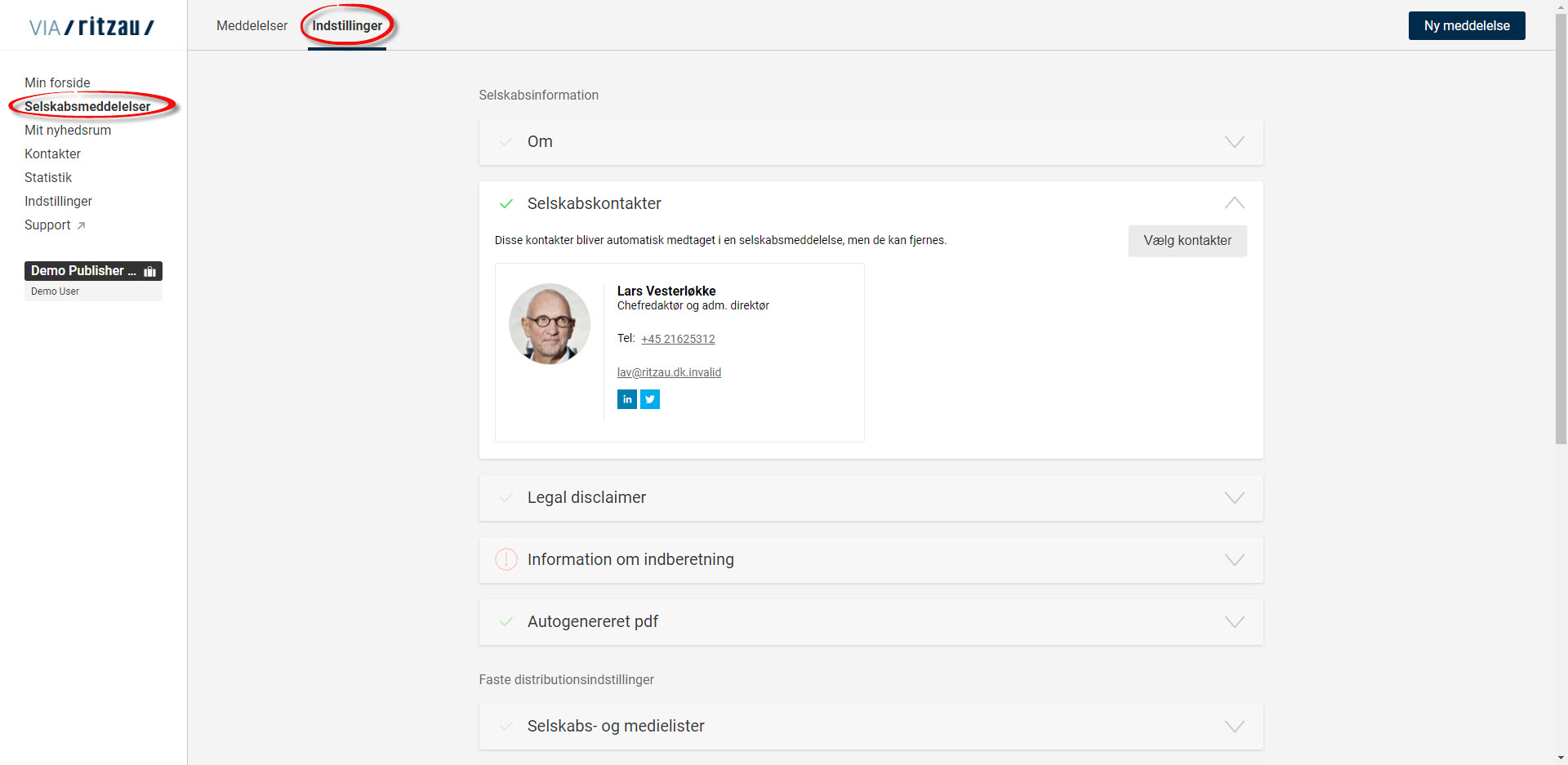Click the VIA Ritzau logo
The width and height of the screenshot is (1568, 765).
91,27
